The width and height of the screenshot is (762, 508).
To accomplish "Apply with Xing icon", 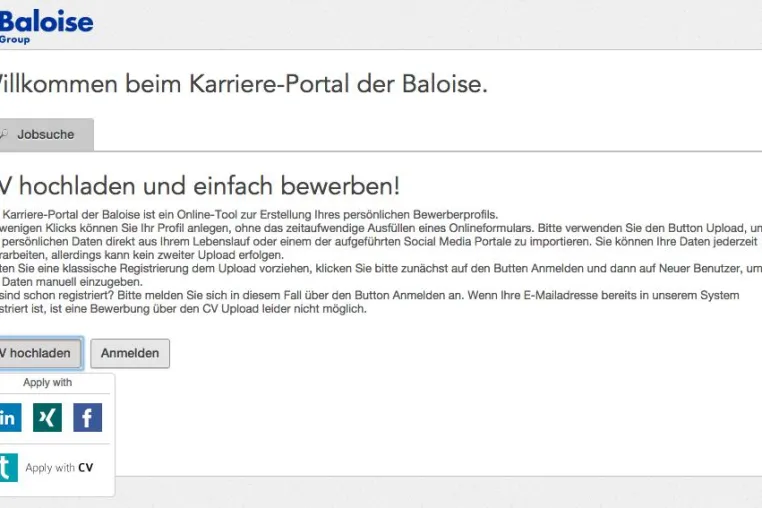I will (47, 418).
